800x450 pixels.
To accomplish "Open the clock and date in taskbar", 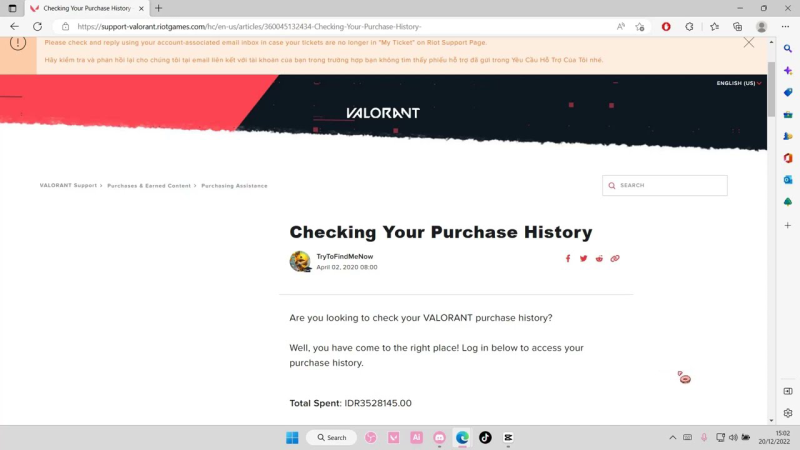I will click(x=774, y=437).
